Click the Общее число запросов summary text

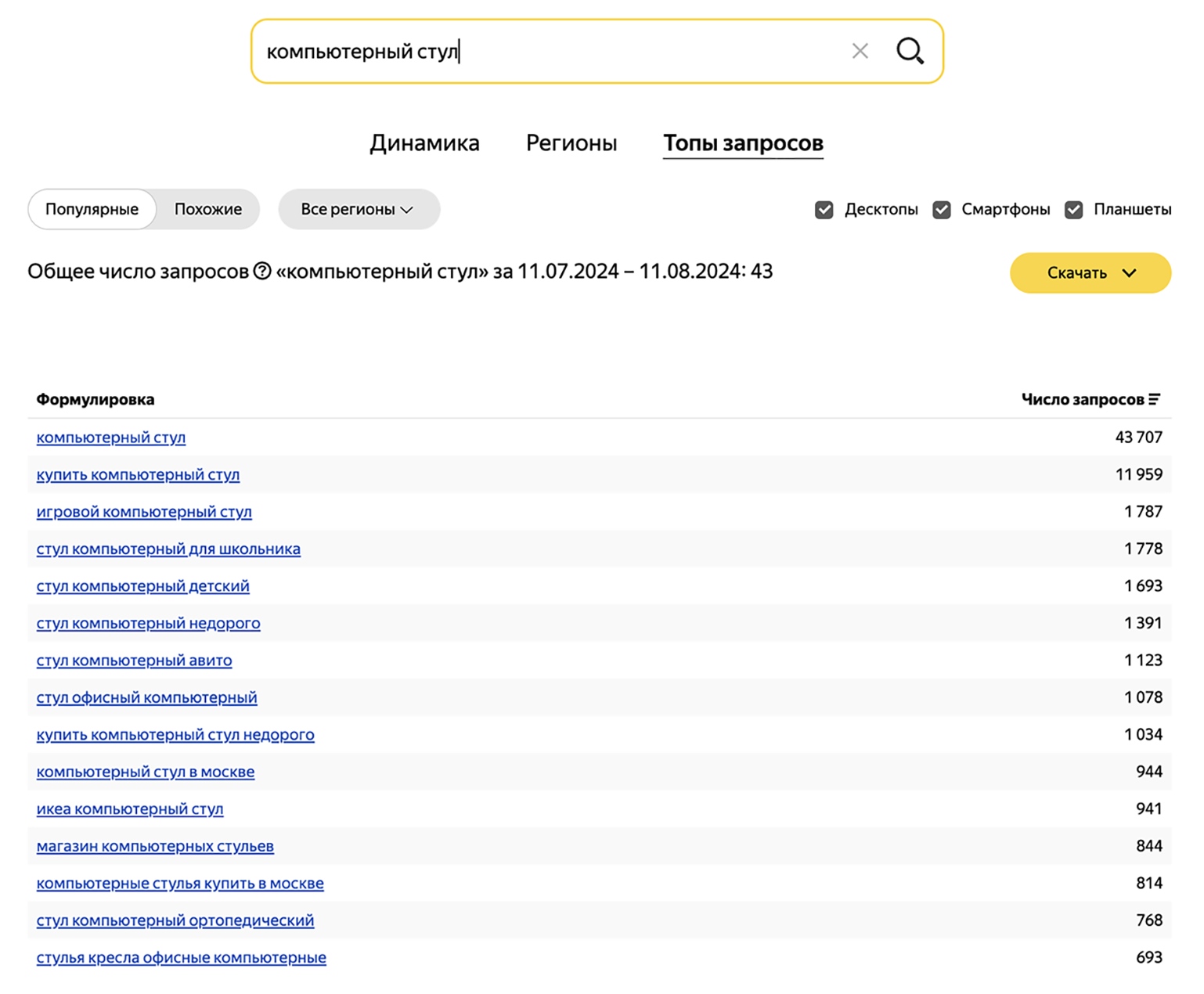(400, 272)
